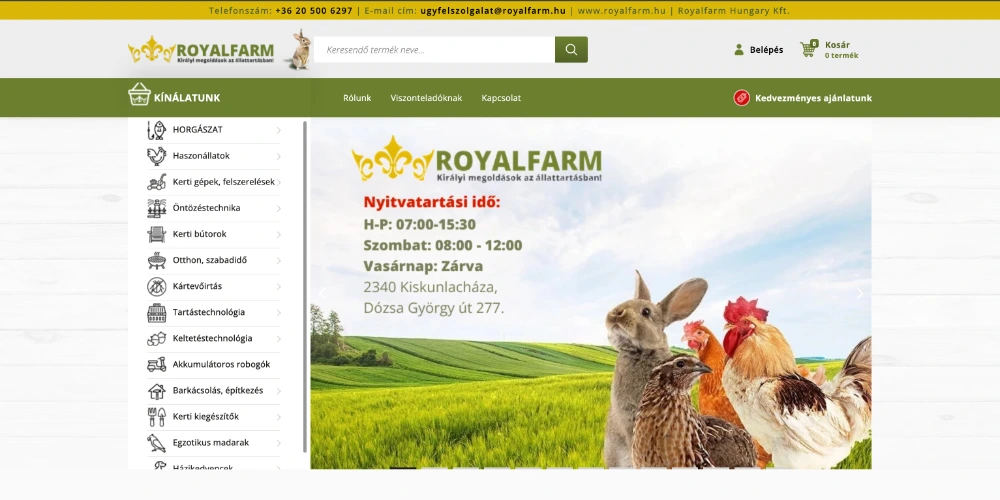The image size is (1000, 500).
Task: Click the Belépés user icon
Action: (739, 50)
